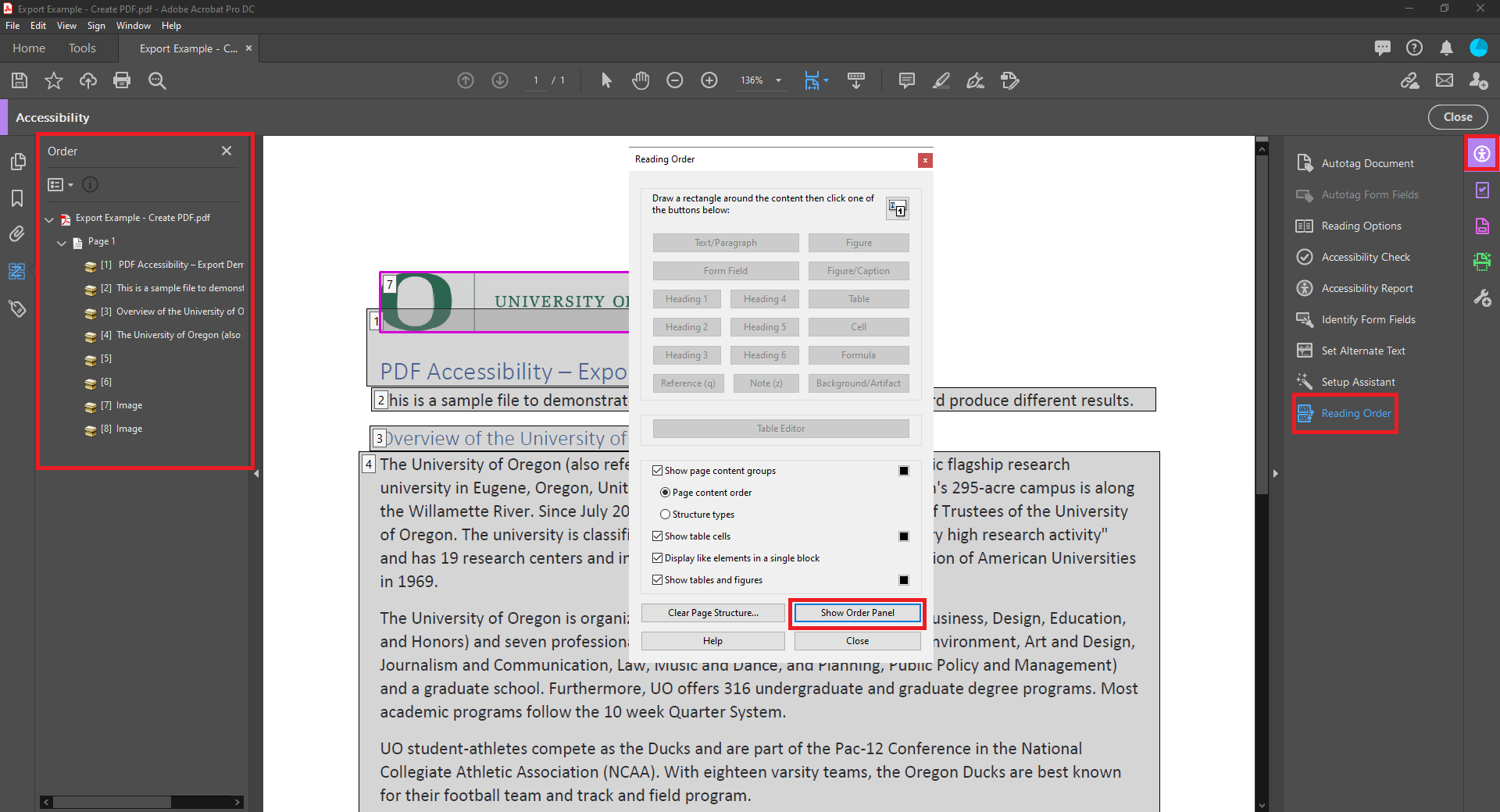Viewport: 1500px width, 812px height.
Task: Toggle Show tables and figures checkbox
Action: pyautogui.click(x=658, y=580)
